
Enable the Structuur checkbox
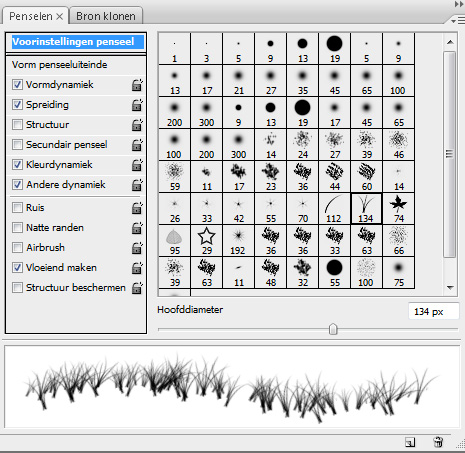[17, 125]
